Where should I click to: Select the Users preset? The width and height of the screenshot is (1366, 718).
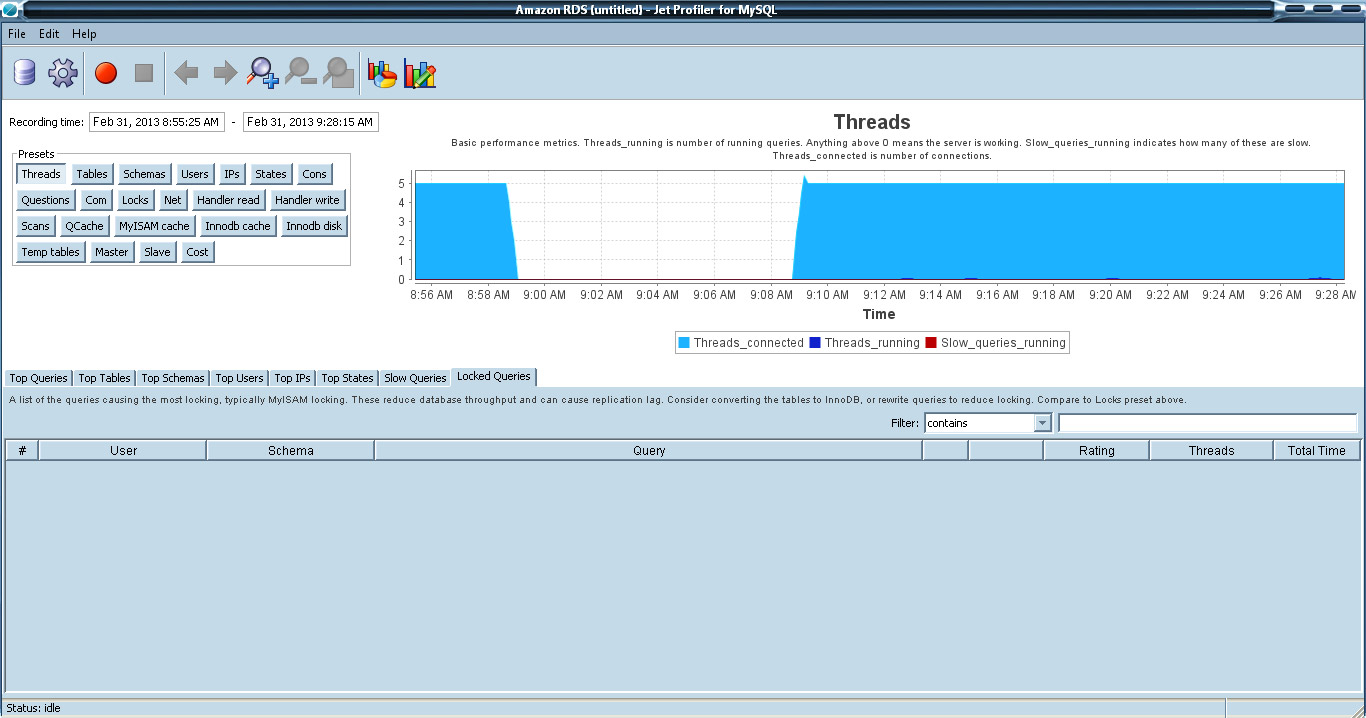[x=195, y=174]
